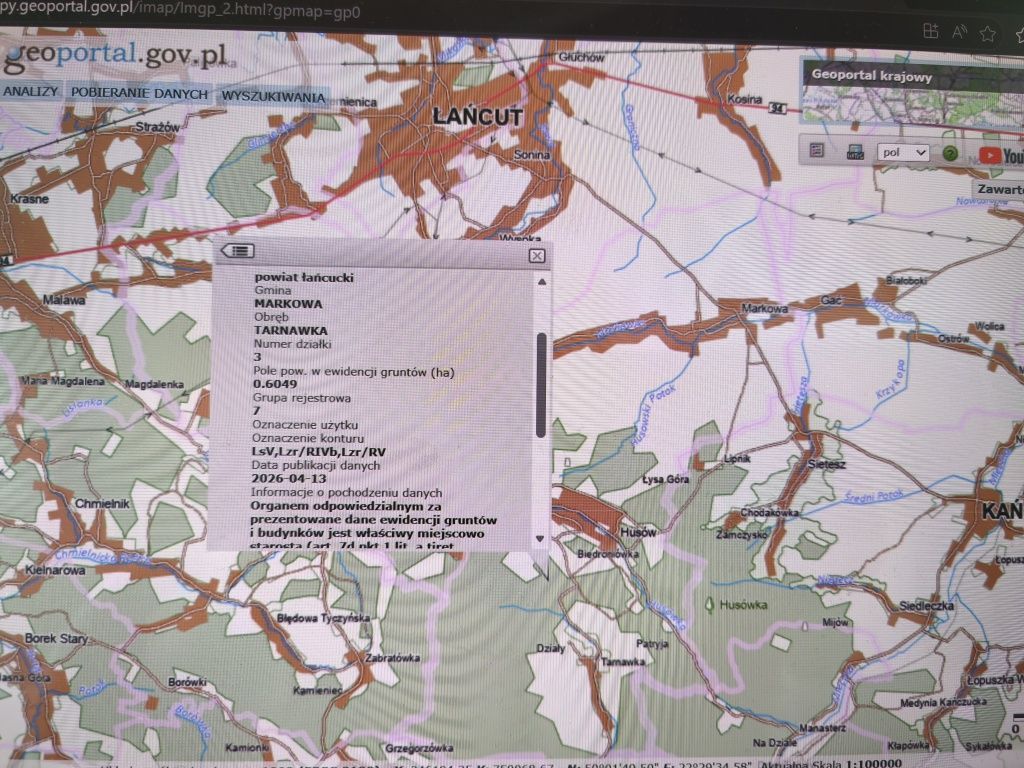Open the POBIERANIE DANYCH menu
Viewport: 1024px width, 768px height.
pyautogui.click(x=139, y=94)
